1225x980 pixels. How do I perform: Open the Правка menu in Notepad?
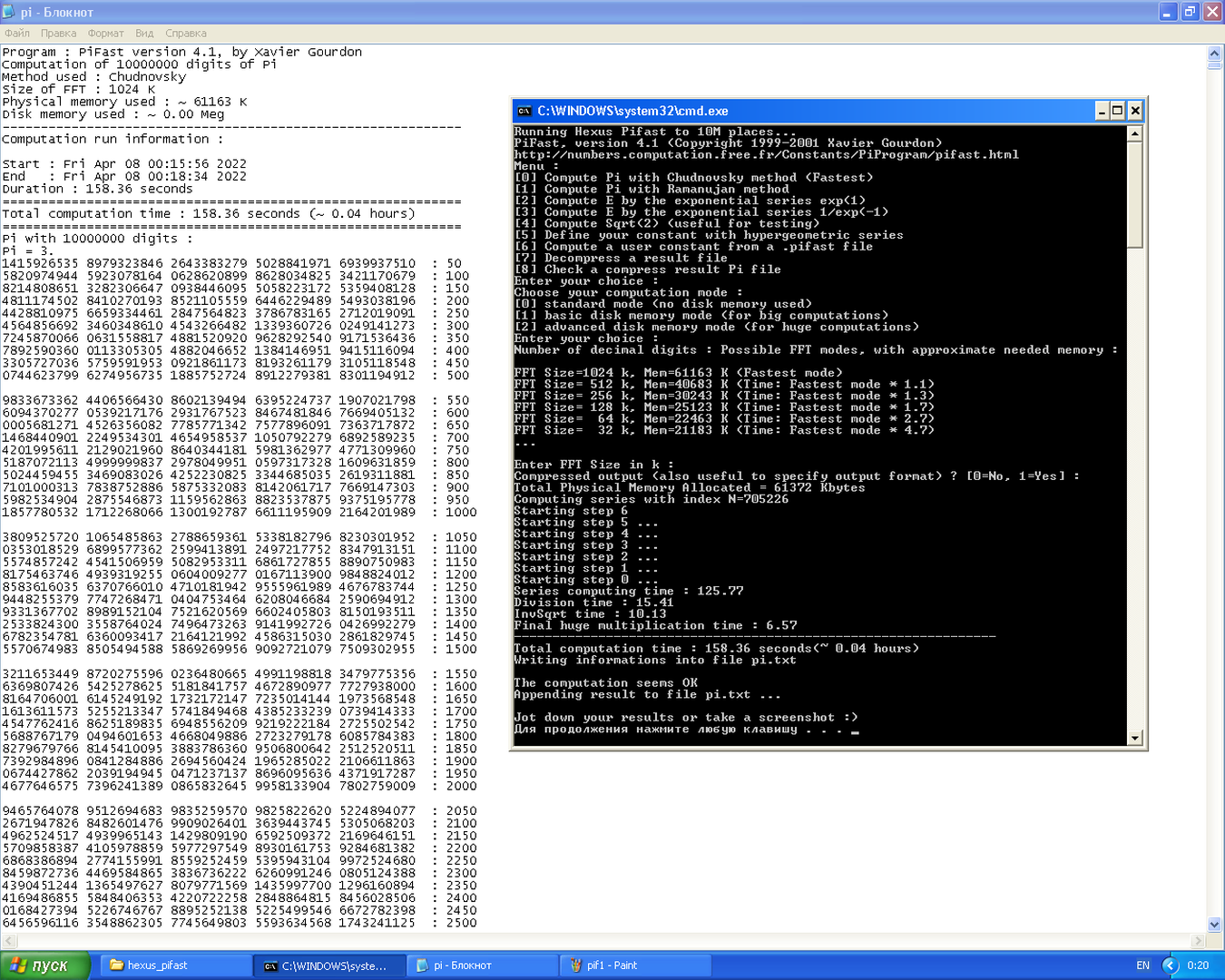click(58, 33)
